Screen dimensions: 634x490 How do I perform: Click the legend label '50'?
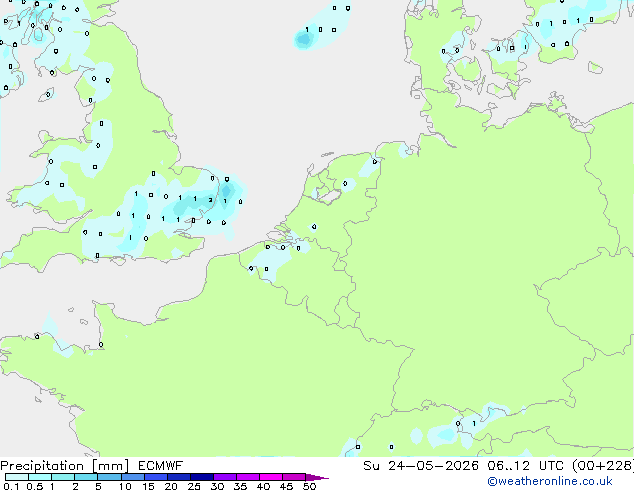click(x=310, y=486)
